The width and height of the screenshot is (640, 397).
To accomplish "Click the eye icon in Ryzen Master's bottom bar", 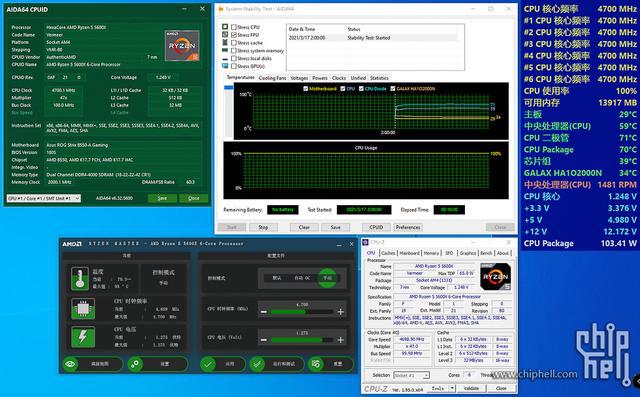I will pos(71,364).
